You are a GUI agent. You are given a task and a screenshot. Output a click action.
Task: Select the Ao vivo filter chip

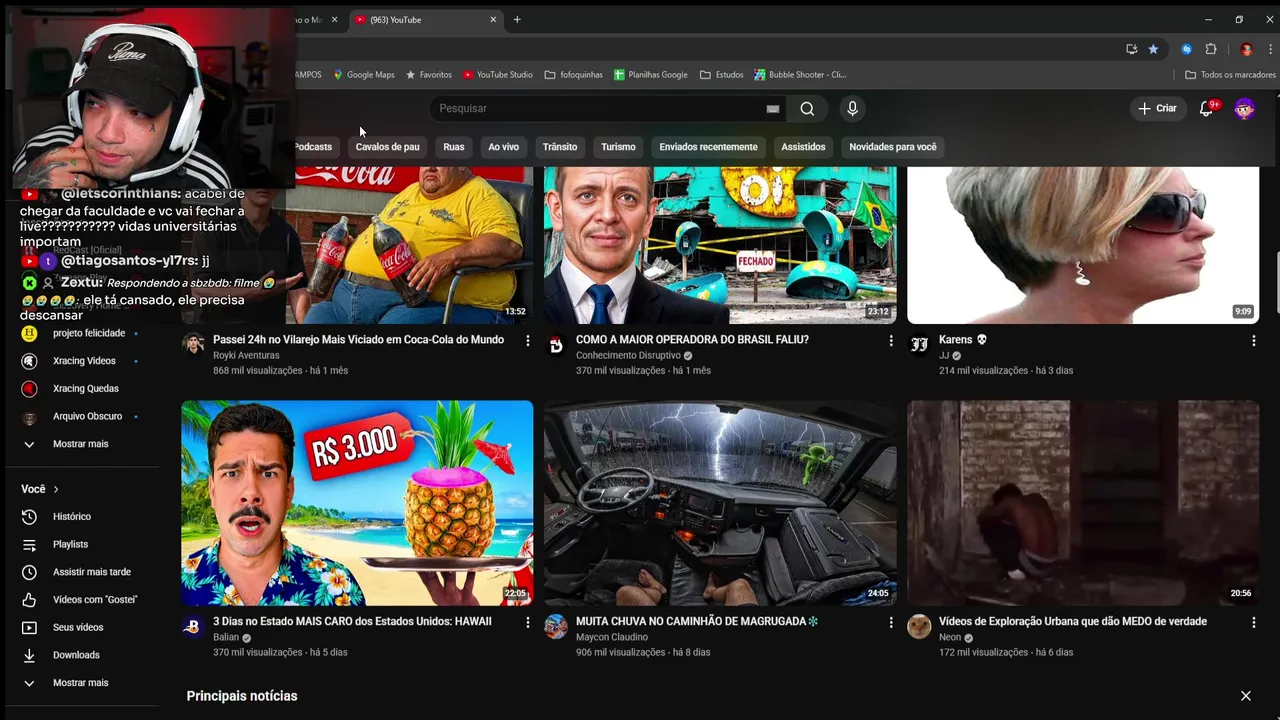pyautogui.click(x=503, y=147)
